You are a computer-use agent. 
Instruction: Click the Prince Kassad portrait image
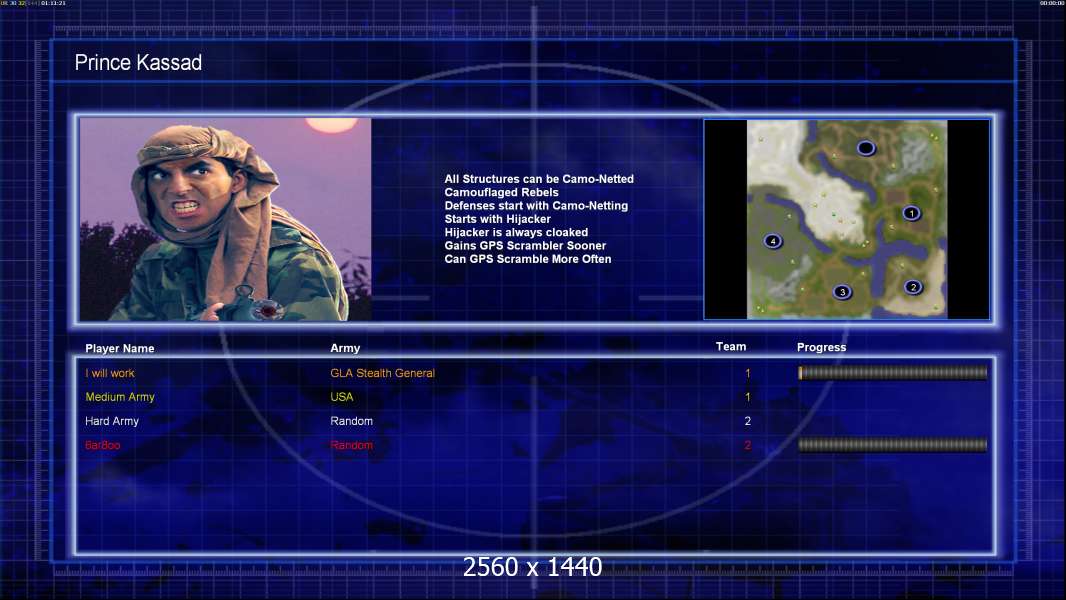pyautogui.click(x=225, y=219)
